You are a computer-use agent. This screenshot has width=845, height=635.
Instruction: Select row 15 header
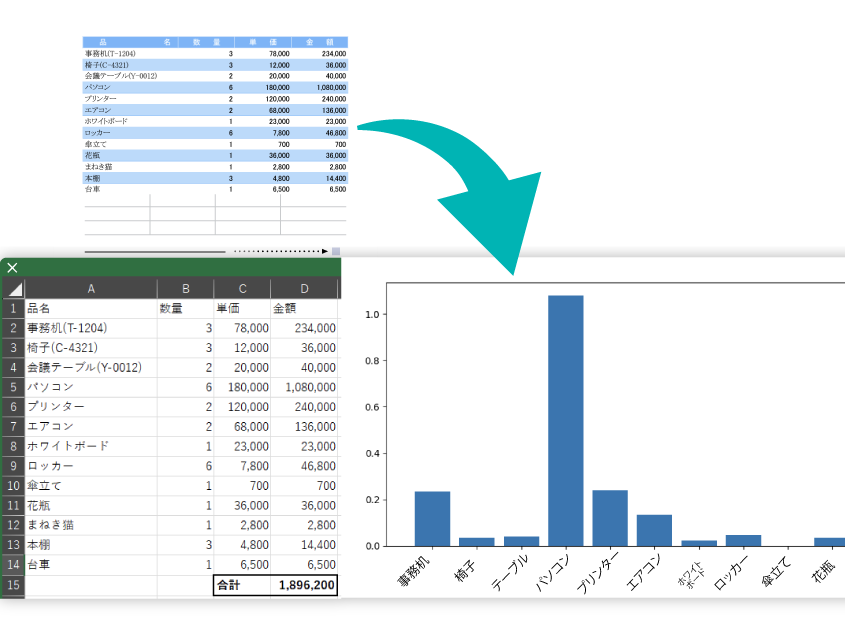(x=13, y=585)
